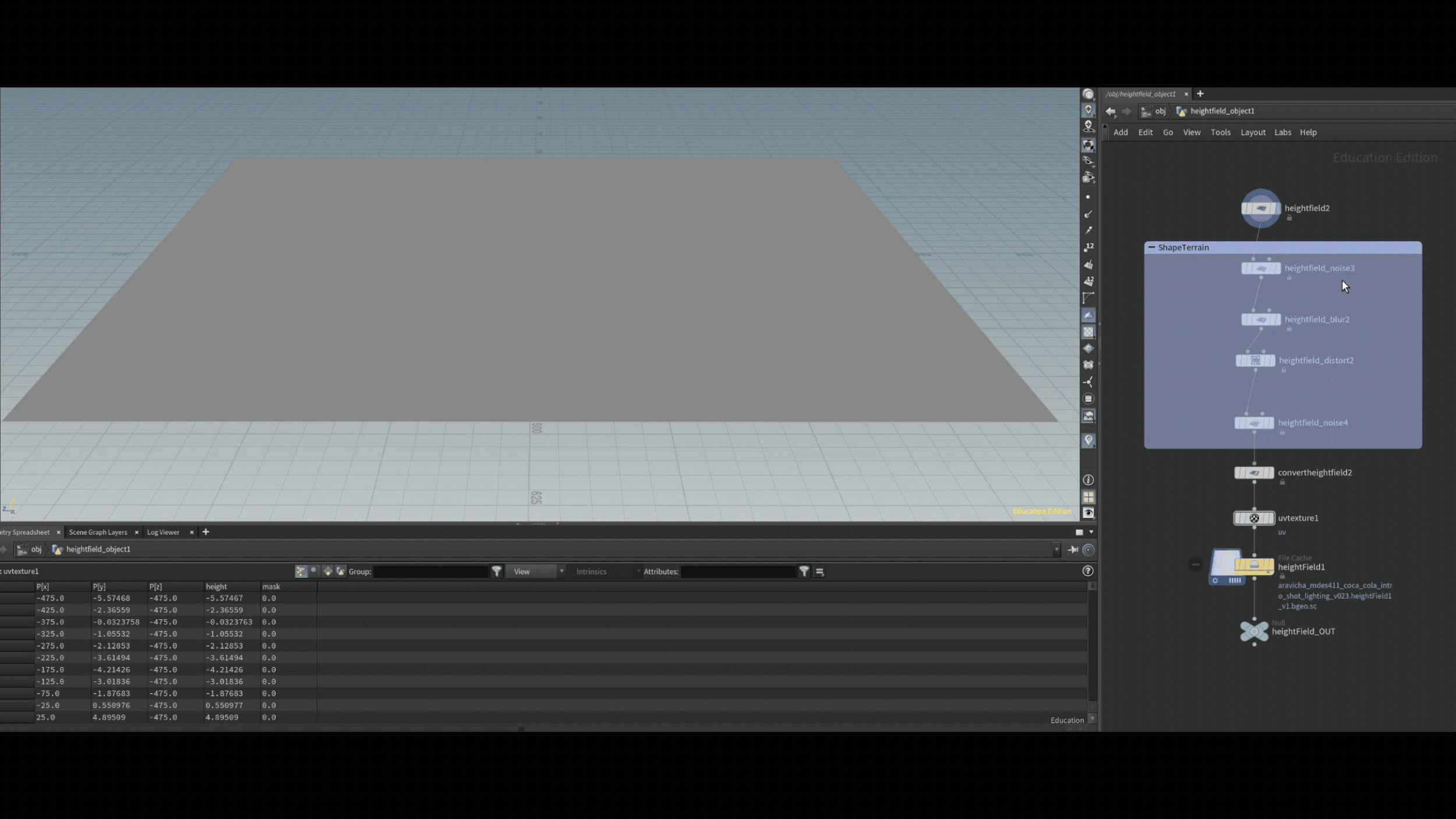Image resolution: width=1456 pixels, height=819 pixels.
Task: Click the display info 'i' icon in viewport toolbar
Action: [1088, 480]
